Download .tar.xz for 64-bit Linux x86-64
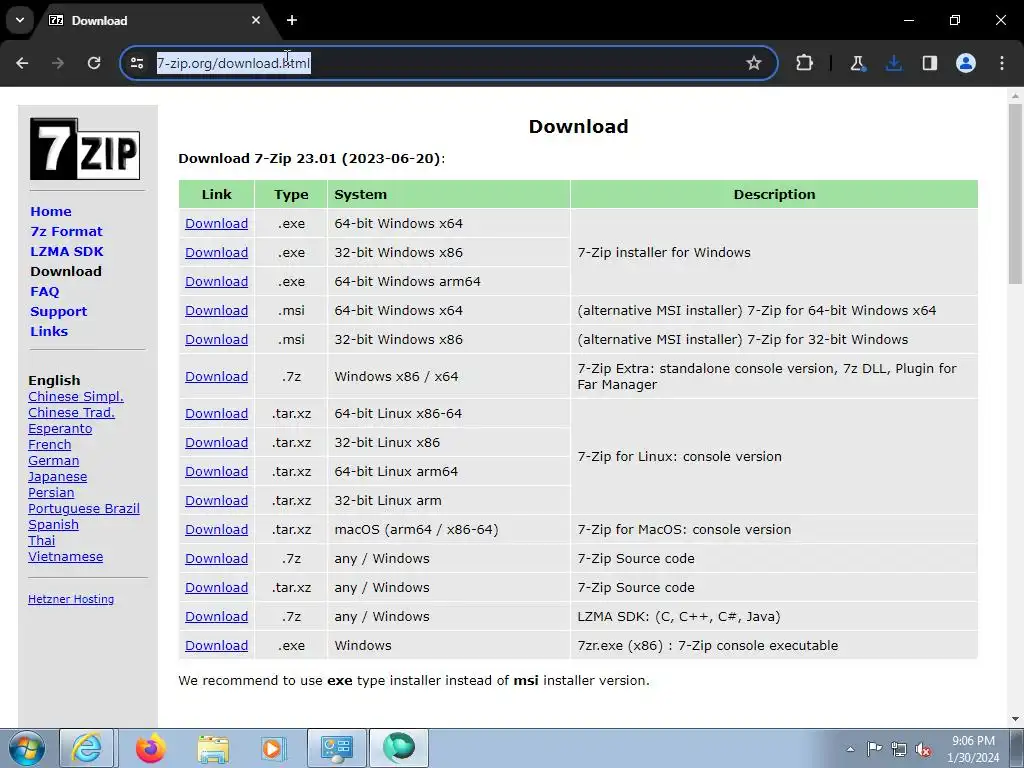 [216, 413]
